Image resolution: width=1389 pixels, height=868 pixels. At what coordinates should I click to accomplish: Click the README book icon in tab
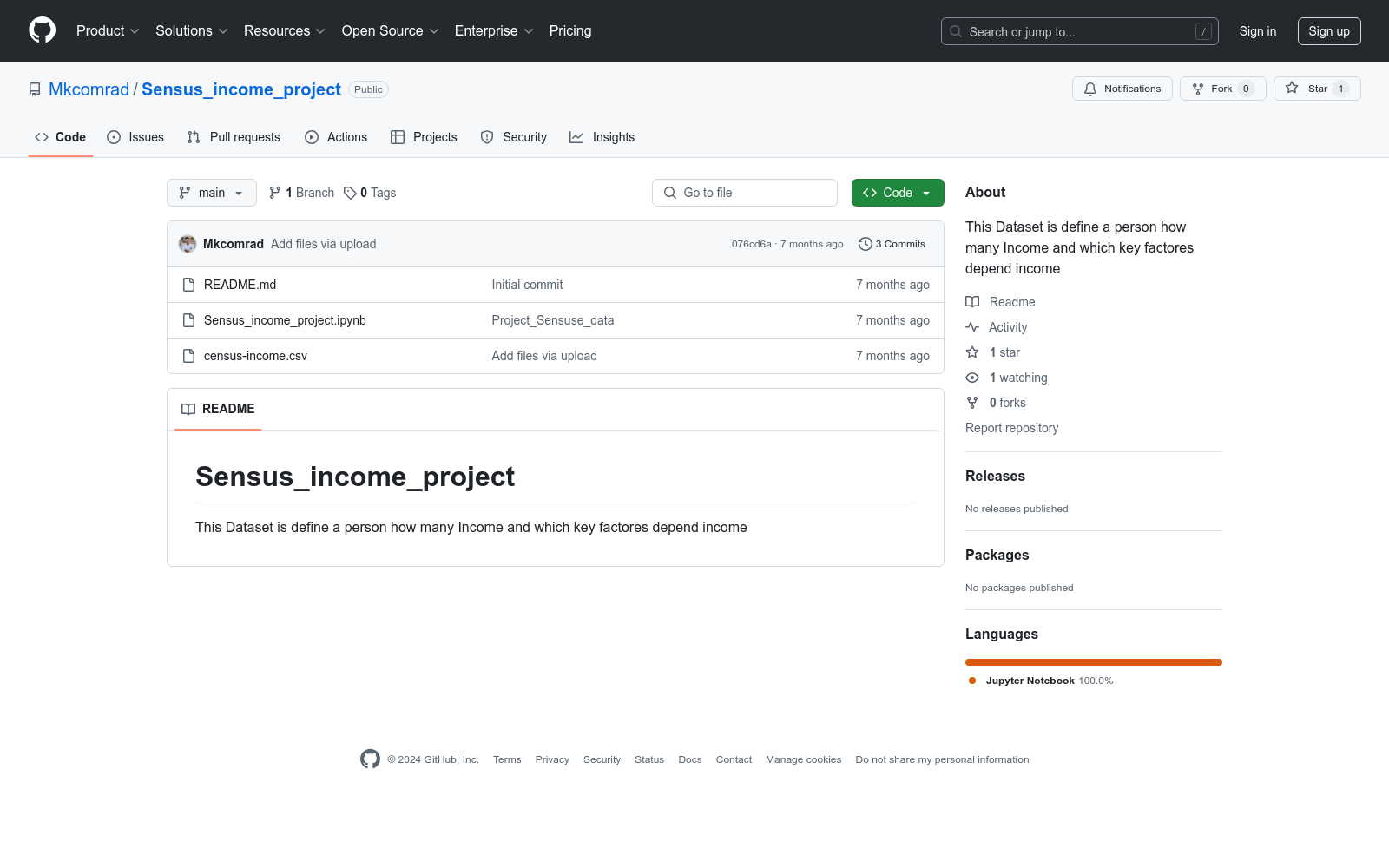188,409
